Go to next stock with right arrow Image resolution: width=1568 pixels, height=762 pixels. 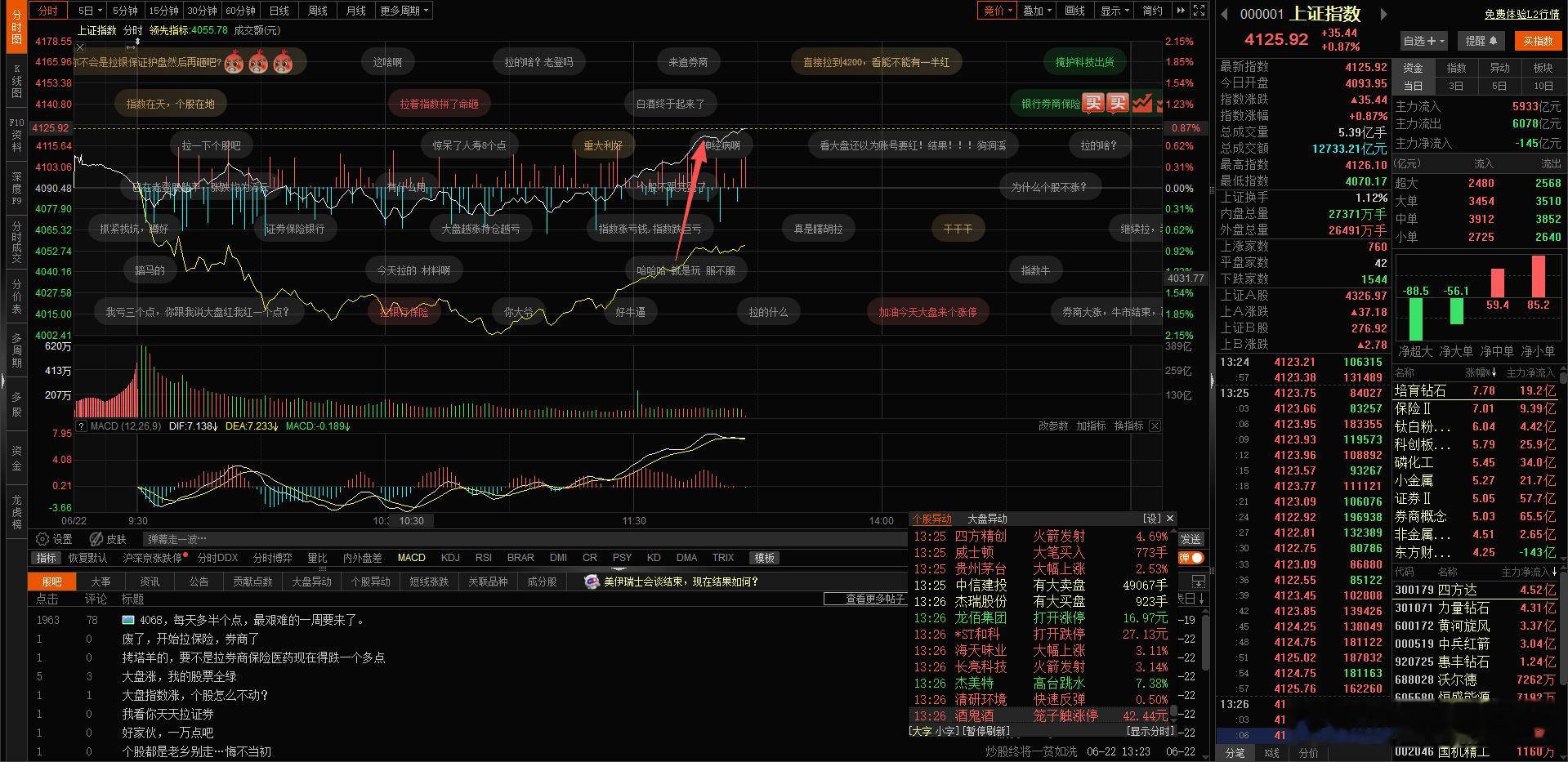1383,14
